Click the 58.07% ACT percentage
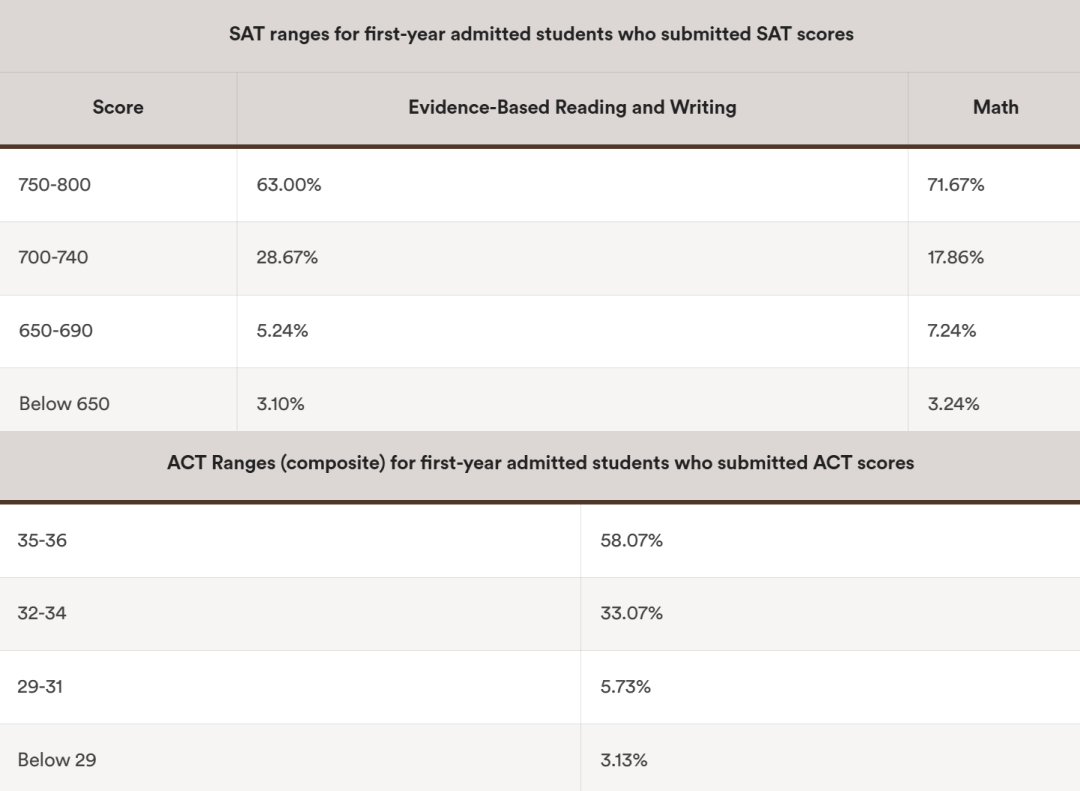 (x=632, y=541)
